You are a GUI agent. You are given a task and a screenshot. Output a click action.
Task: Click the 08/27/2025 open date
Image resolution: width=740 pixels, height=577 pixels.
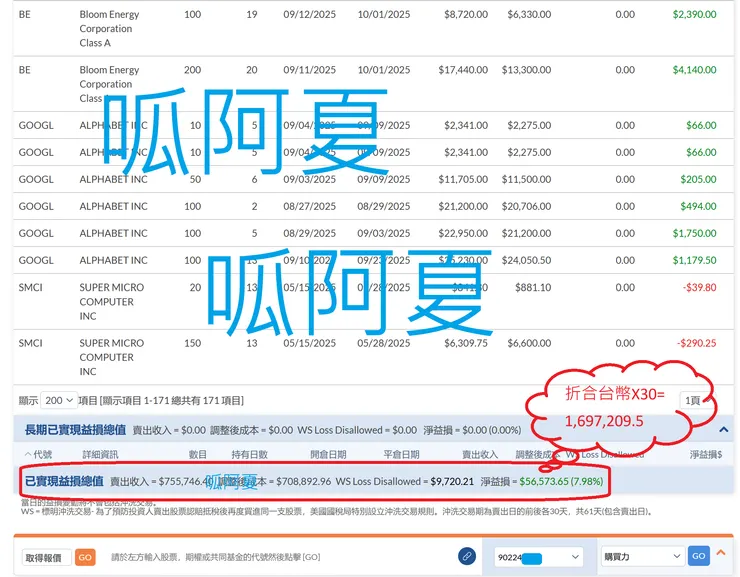point(310,206)
